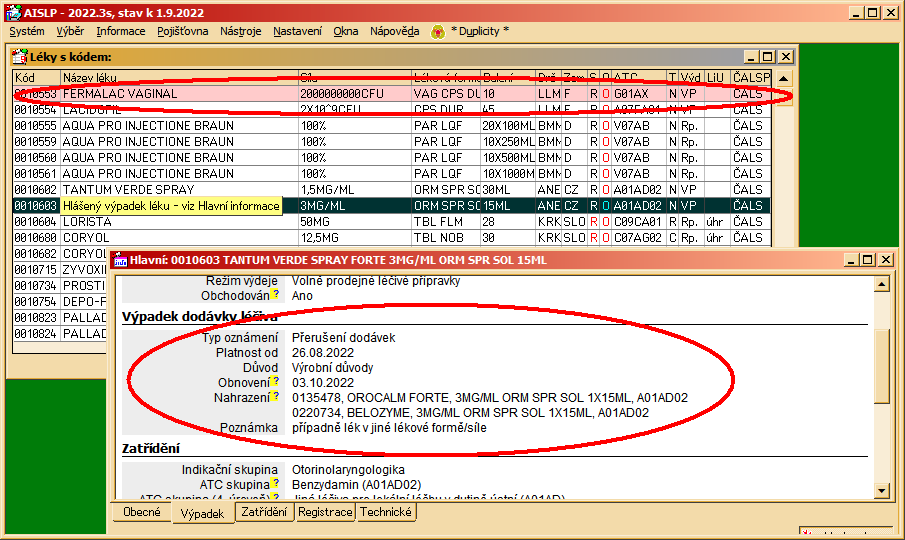The width and height of the screenshot is (905, 540).
Task: Open the Systém menu
Action: pos(27,31)
